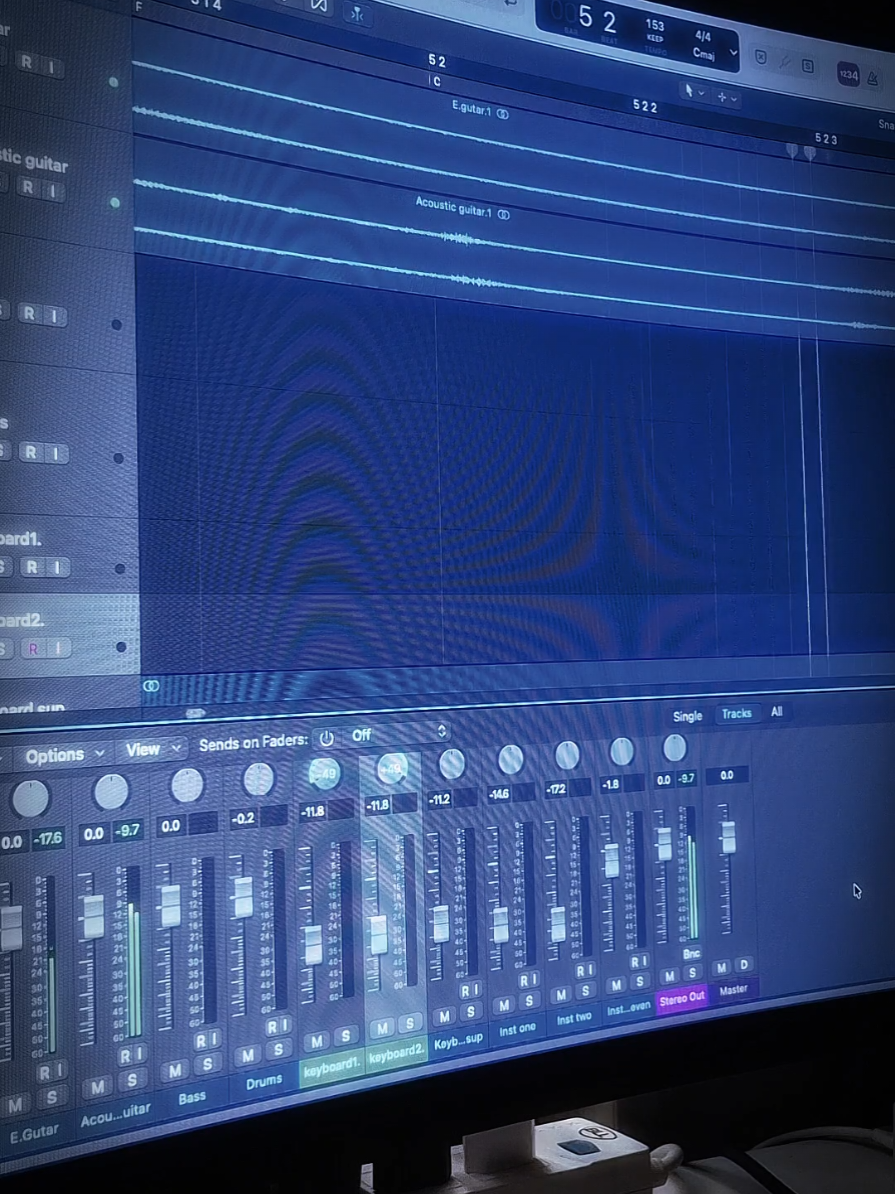Solo the Keyb...sup channel strip
This screenshot has width=895, height=1194.
471,1011
